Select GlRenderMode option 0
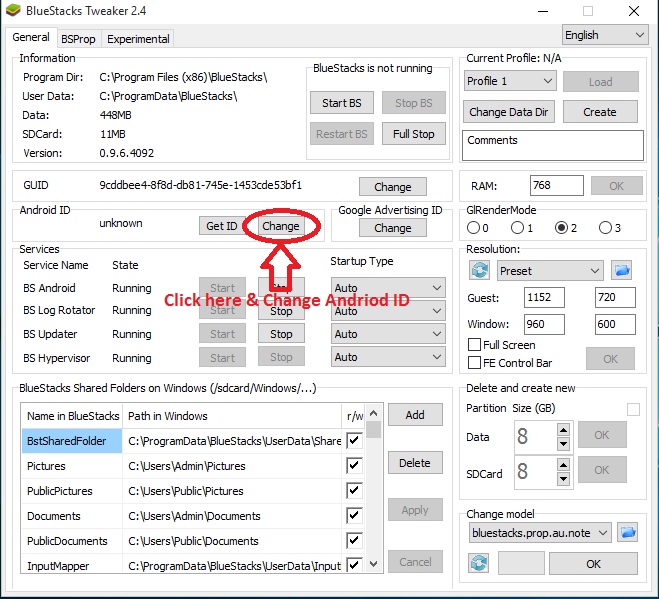 pyautogui.click(x=473, y=228)
